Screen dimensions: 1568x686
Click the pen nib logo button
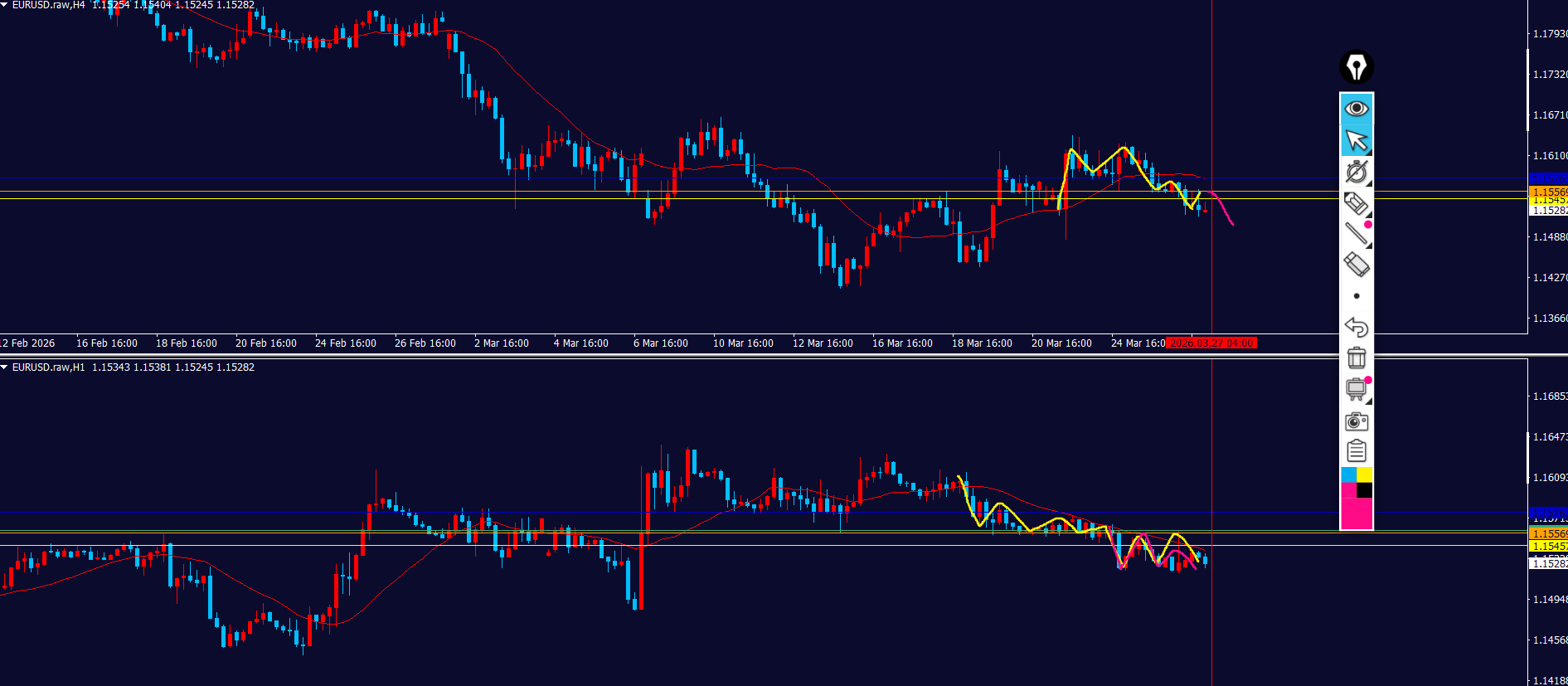[1356, 67]
